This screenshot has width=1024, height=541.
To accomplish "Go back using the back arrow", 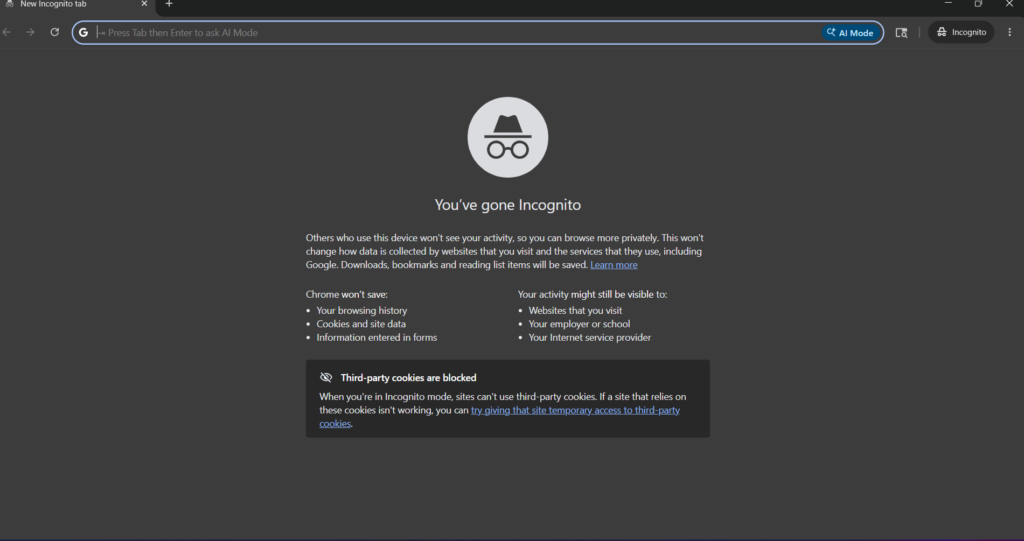I will click(x=7, y=32).
